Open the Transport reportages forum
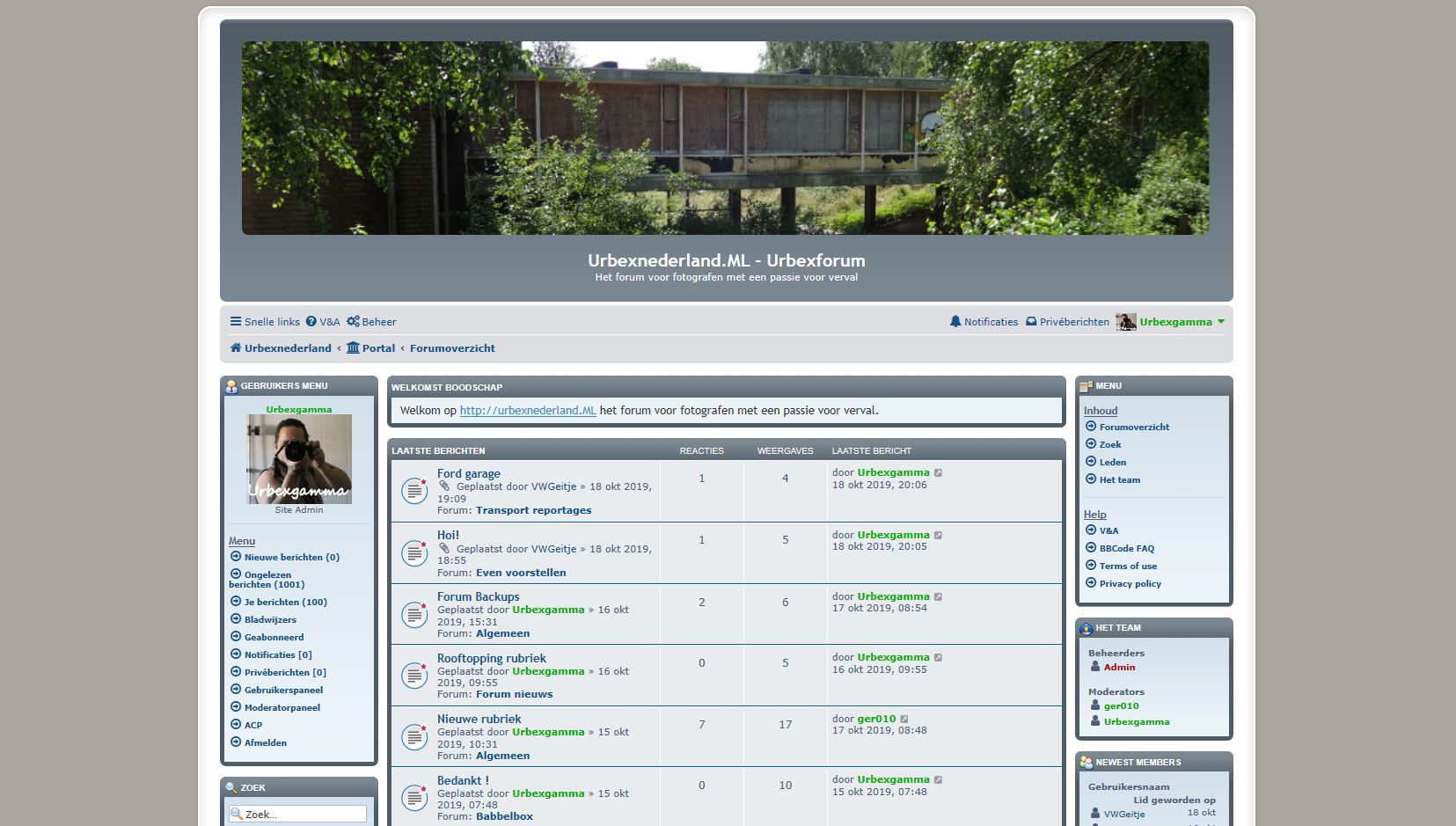The width and height of the screenshot is (1456, 826). (533, 510)
